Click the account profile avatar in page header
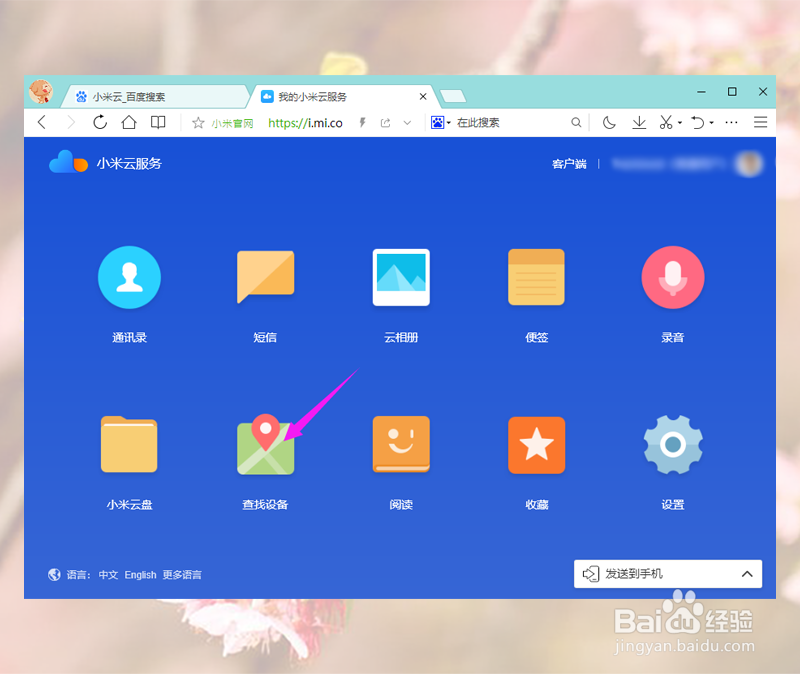Screen dimensions: 800x674 [749, 164]
